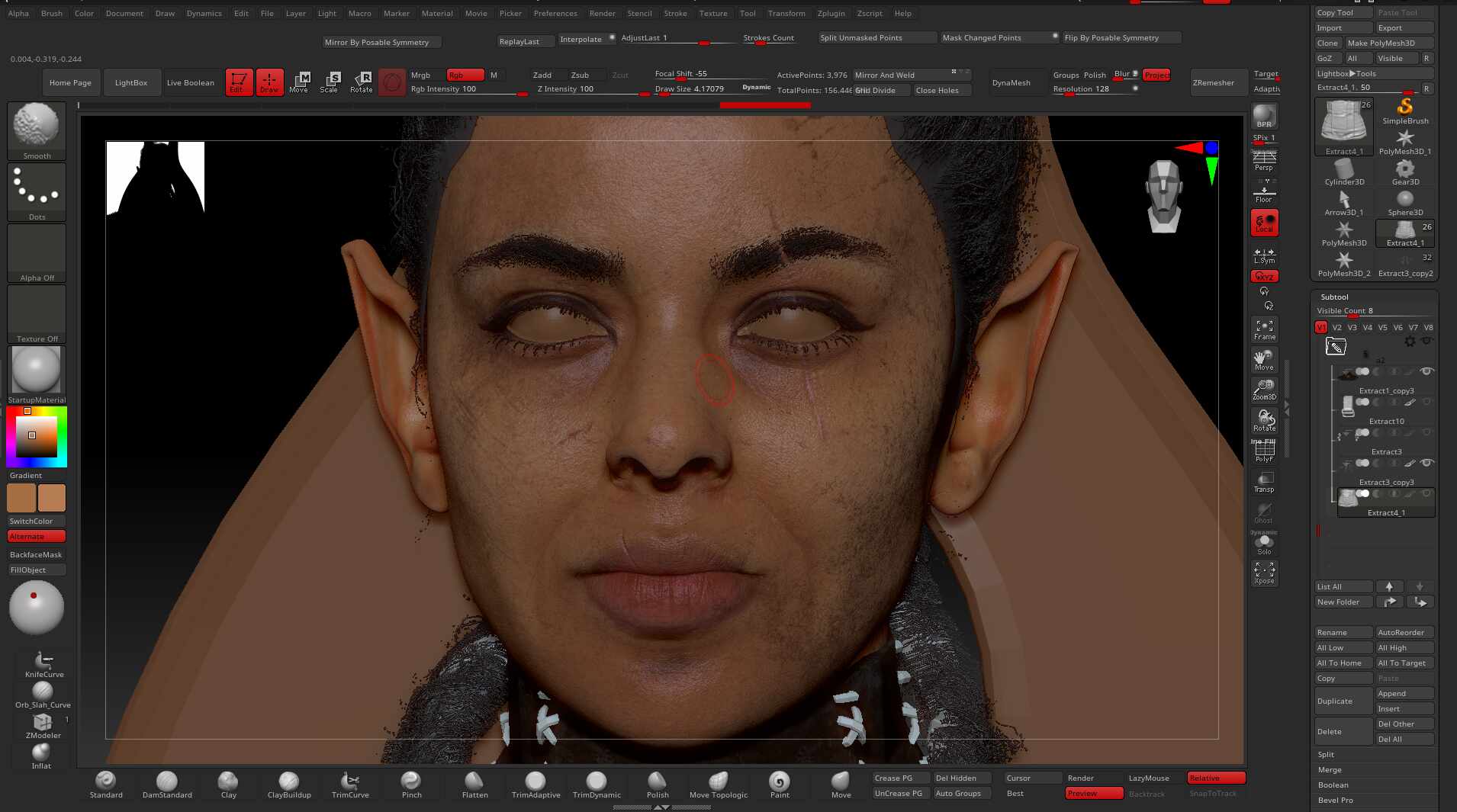Click Make PolyMesh3D button
1457x812 pixels.
point(1389,43)
